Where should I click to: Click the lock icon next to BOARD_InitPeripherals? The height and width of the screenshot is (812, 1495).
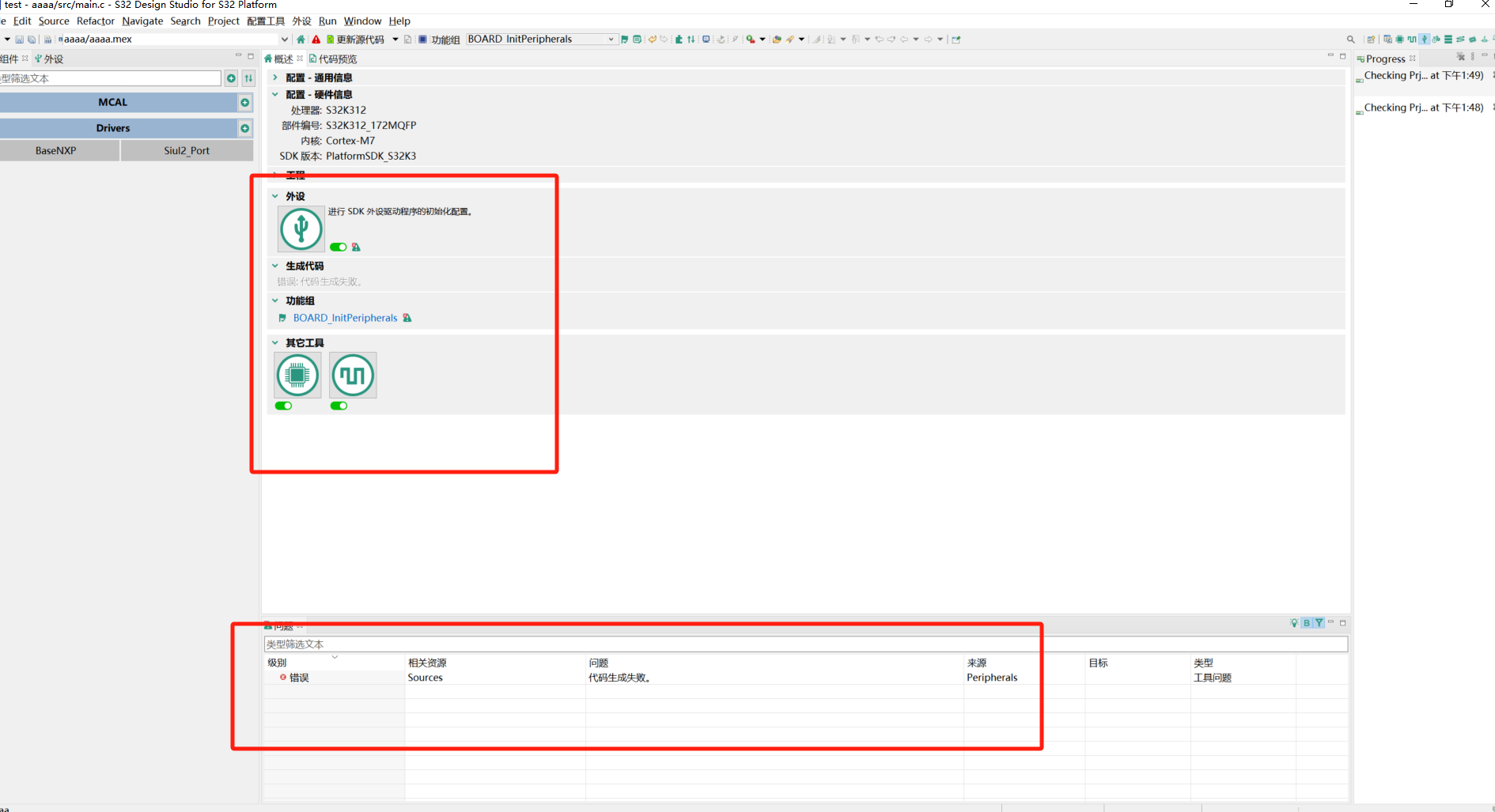coord(407,318)
